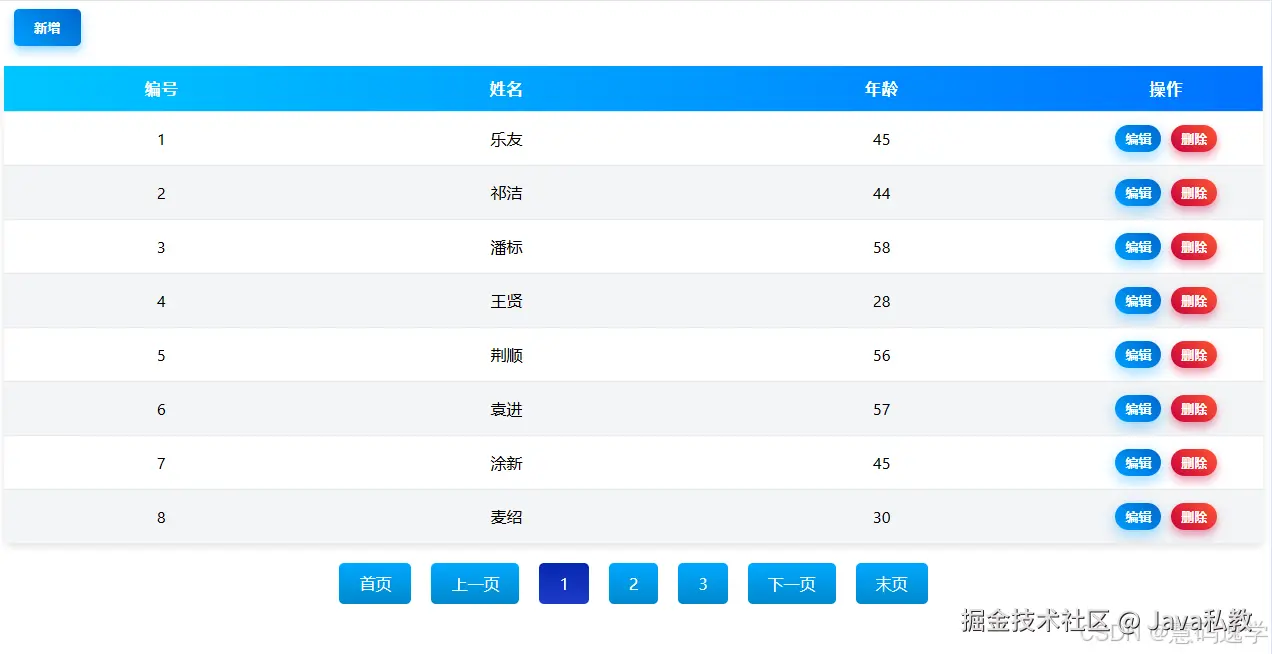
Task: Select the name cell 乐友
Action: (506, 140)
